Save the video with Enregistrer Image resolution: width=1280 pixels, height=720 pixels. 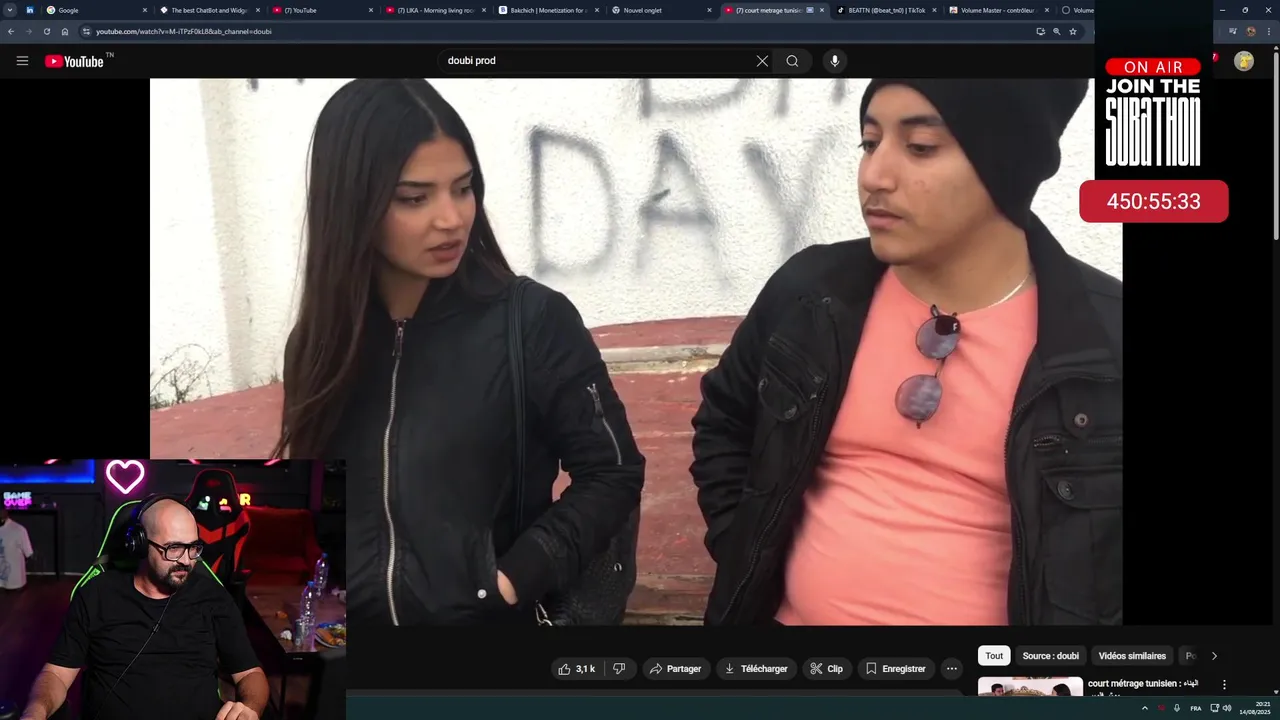click(896, 669)
